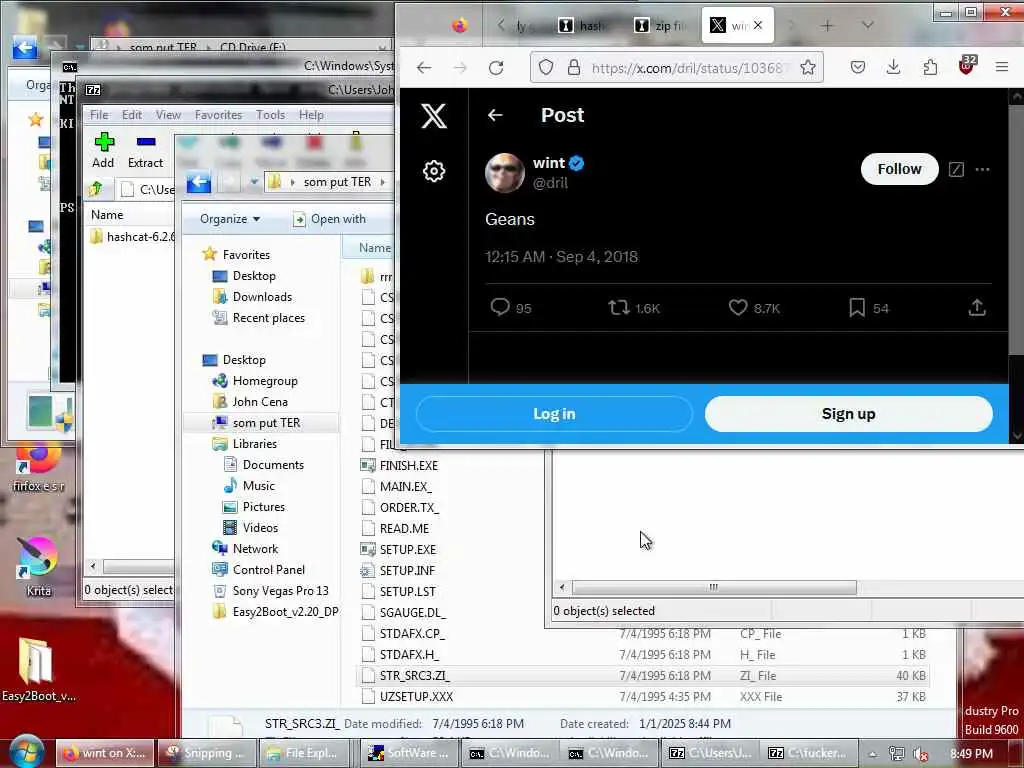
Task: Open Firefox extensions puzzle icon
Action: click(930, 67)
